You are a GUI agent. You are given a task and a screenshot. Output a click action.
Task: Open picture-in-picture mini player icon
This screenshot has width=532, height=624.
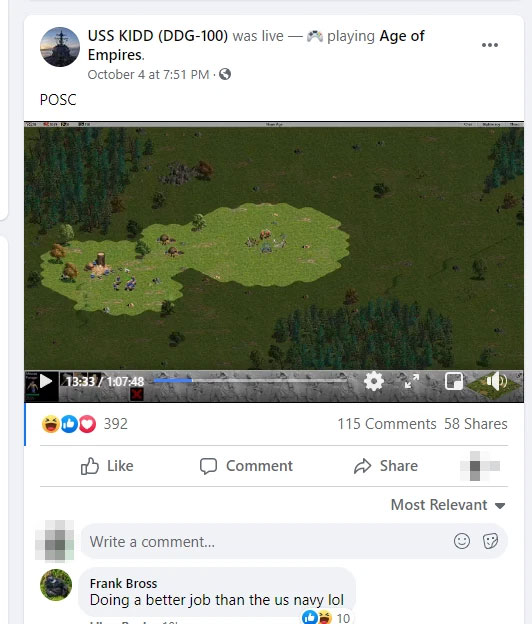[454, 381]
